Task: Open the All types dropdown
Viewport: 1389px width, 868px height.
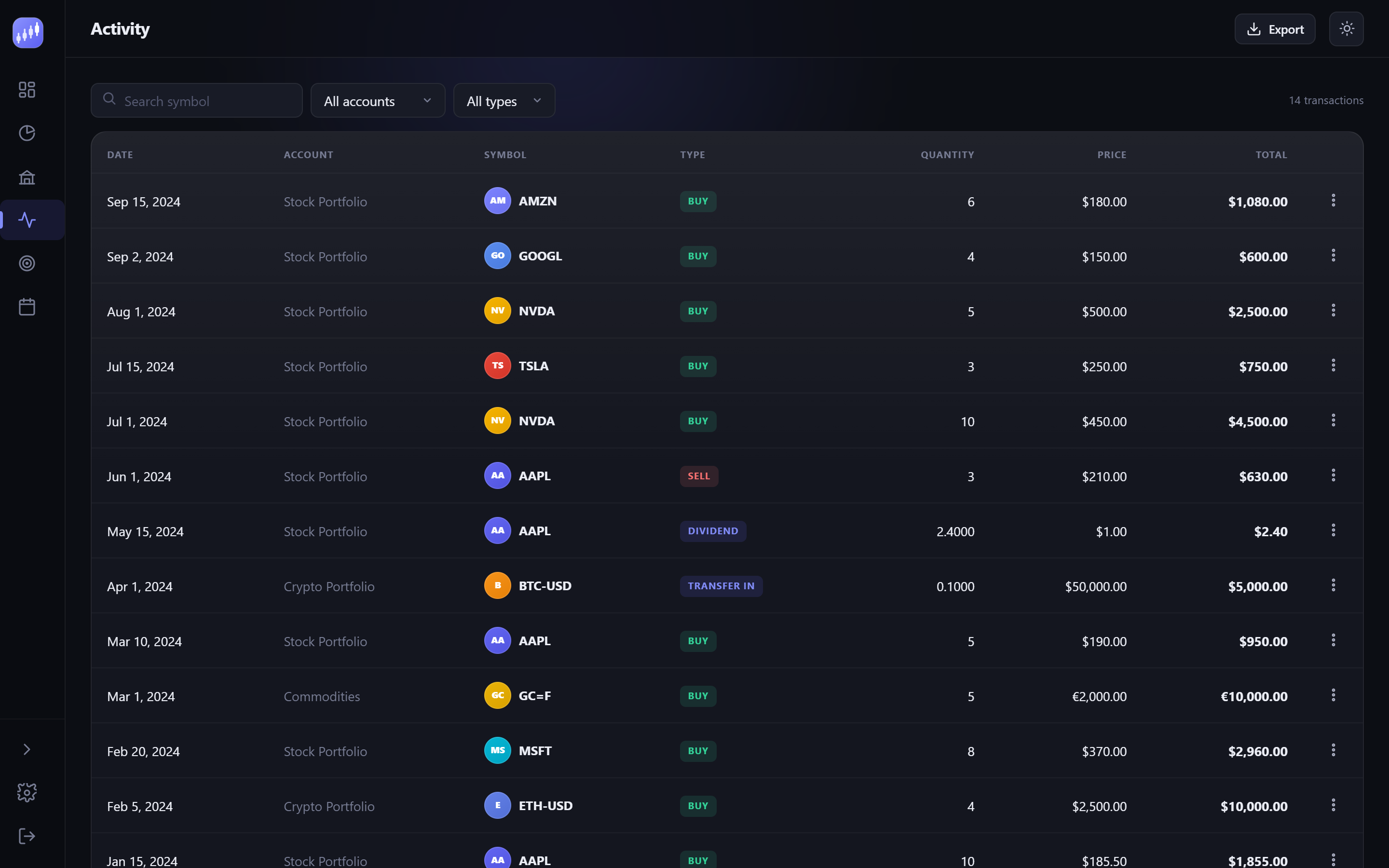Action: (x=504, y=100)
